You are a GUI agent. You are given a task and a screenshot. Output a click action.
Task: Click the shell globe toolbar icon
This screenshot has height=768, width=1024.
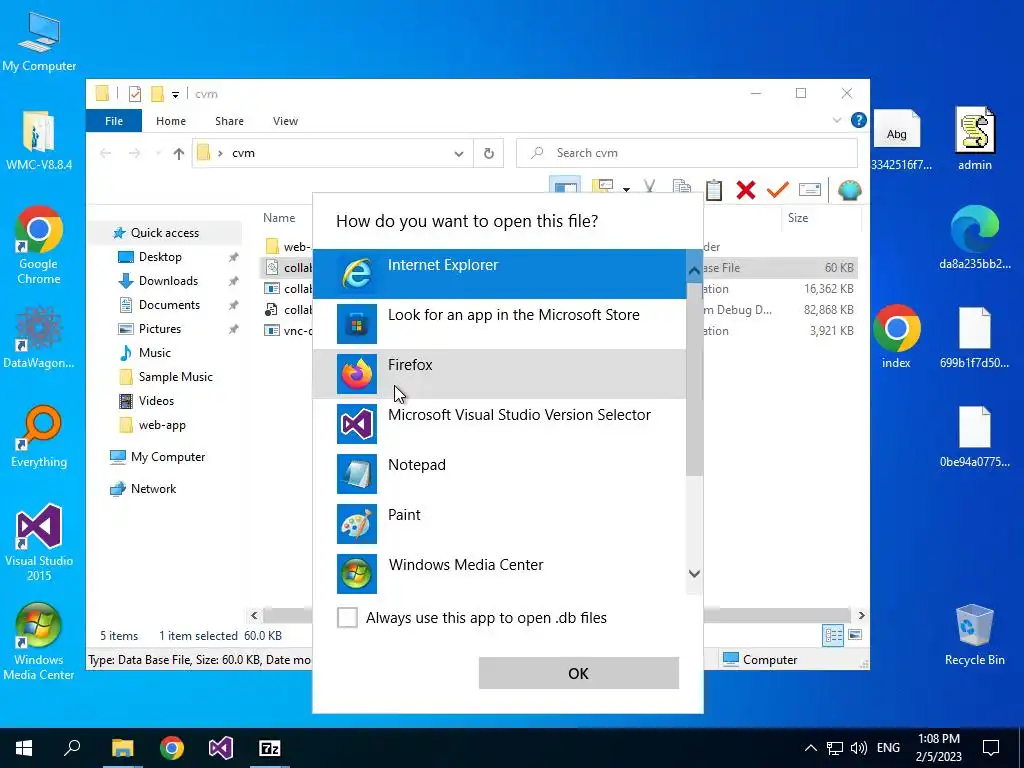[850, 190]
